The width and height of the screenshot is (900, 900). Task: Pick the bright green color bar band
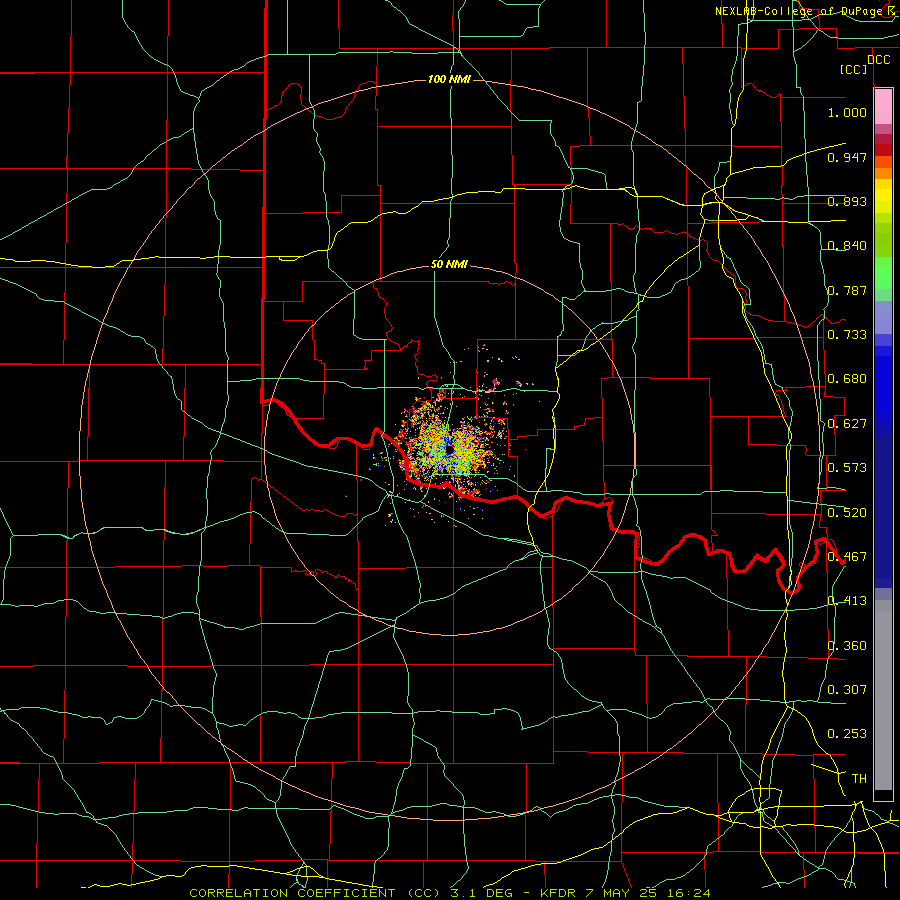[883, 273]
